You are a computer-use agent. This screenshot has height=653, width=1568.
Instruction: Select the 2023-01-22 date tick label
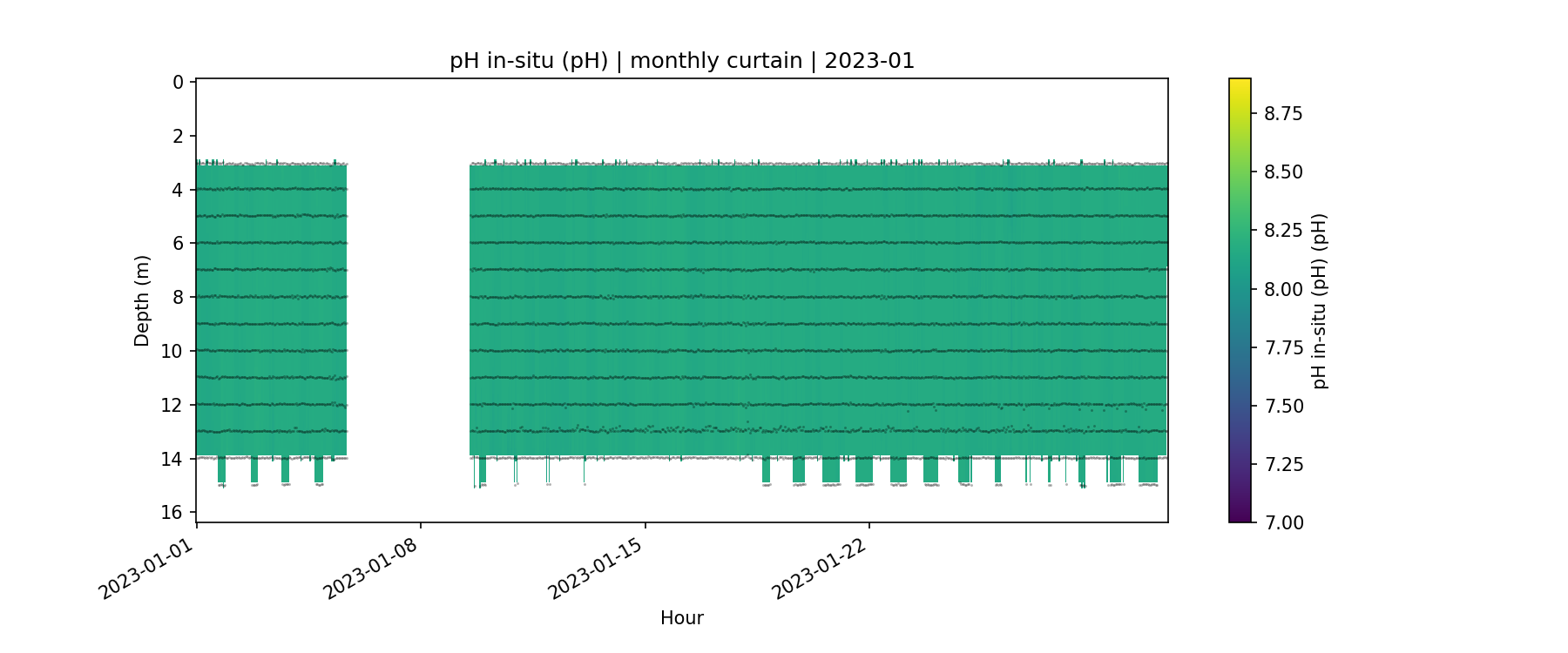[819, 569]
